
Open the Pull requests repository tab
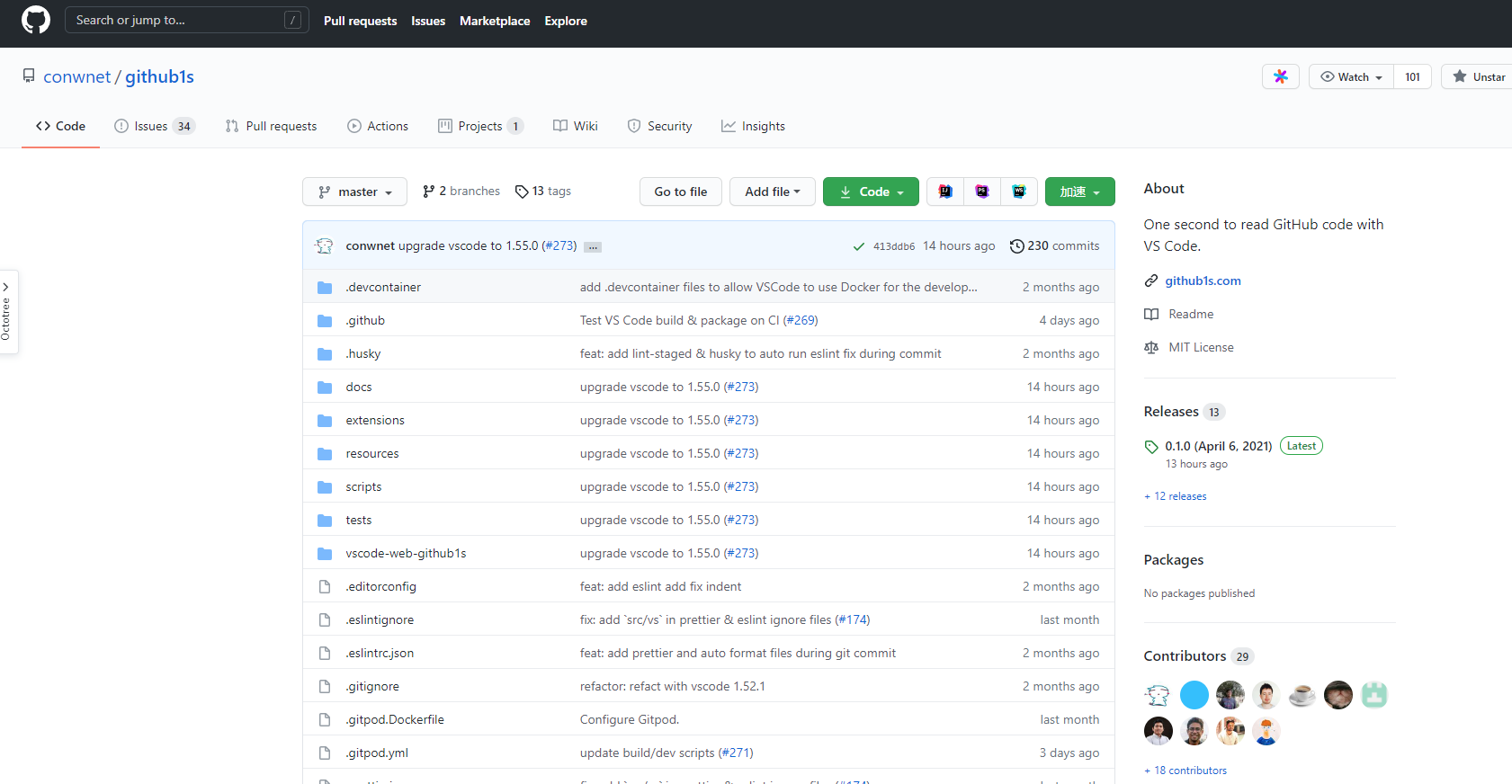coord(271,126)
